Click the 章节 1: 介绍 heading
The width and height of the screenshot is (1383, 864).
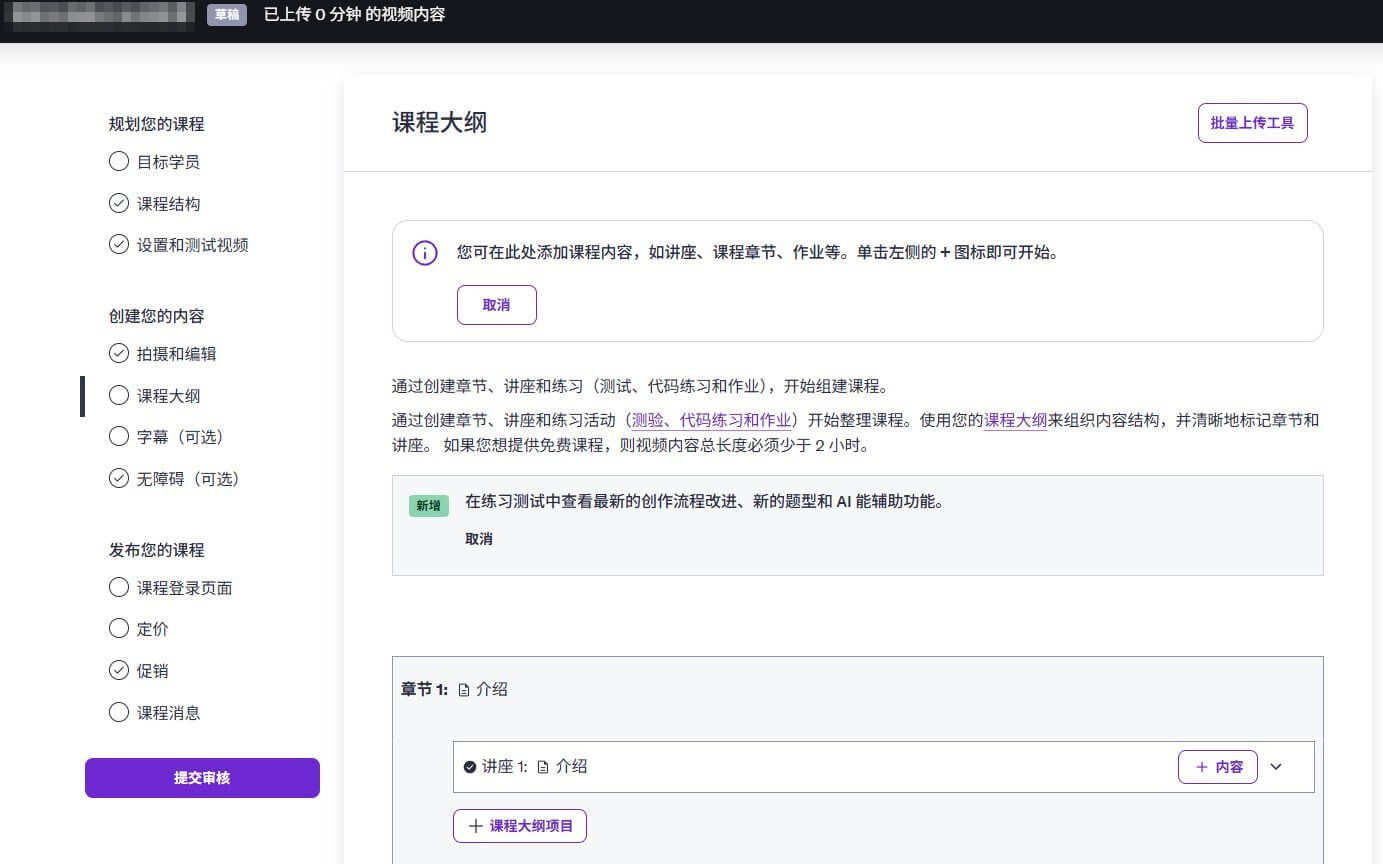click(x=454, y=690)
